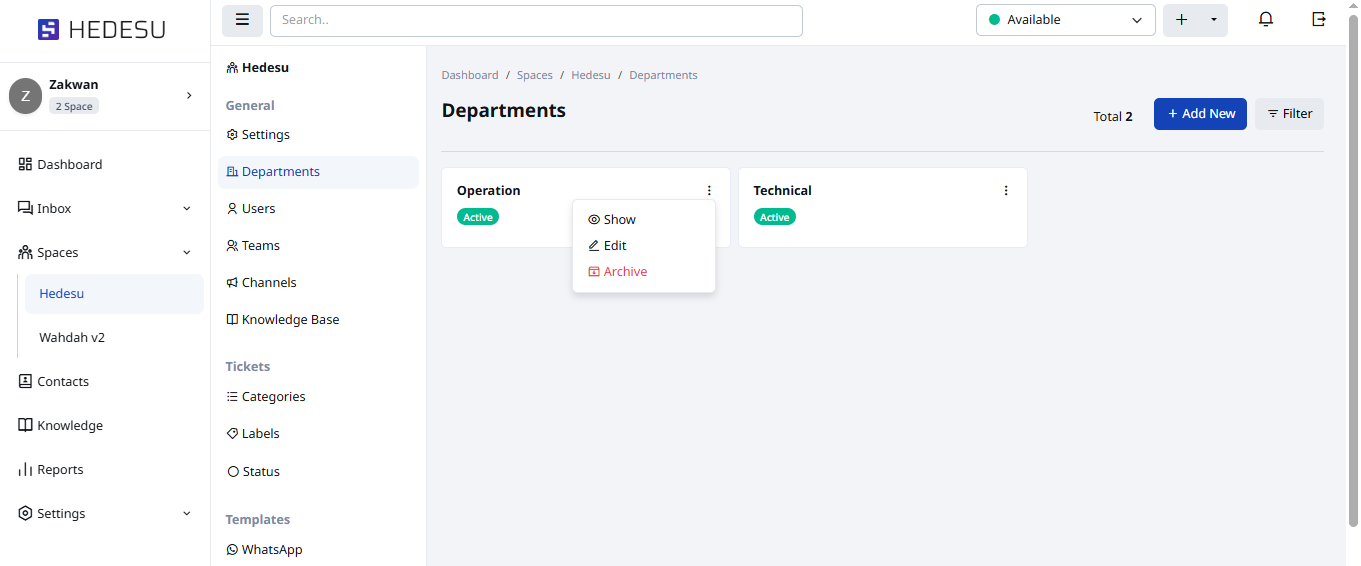Screen dimensions: 1361x566
Task: Click the Operation card three-dot icon
Action: pos(709,191)
